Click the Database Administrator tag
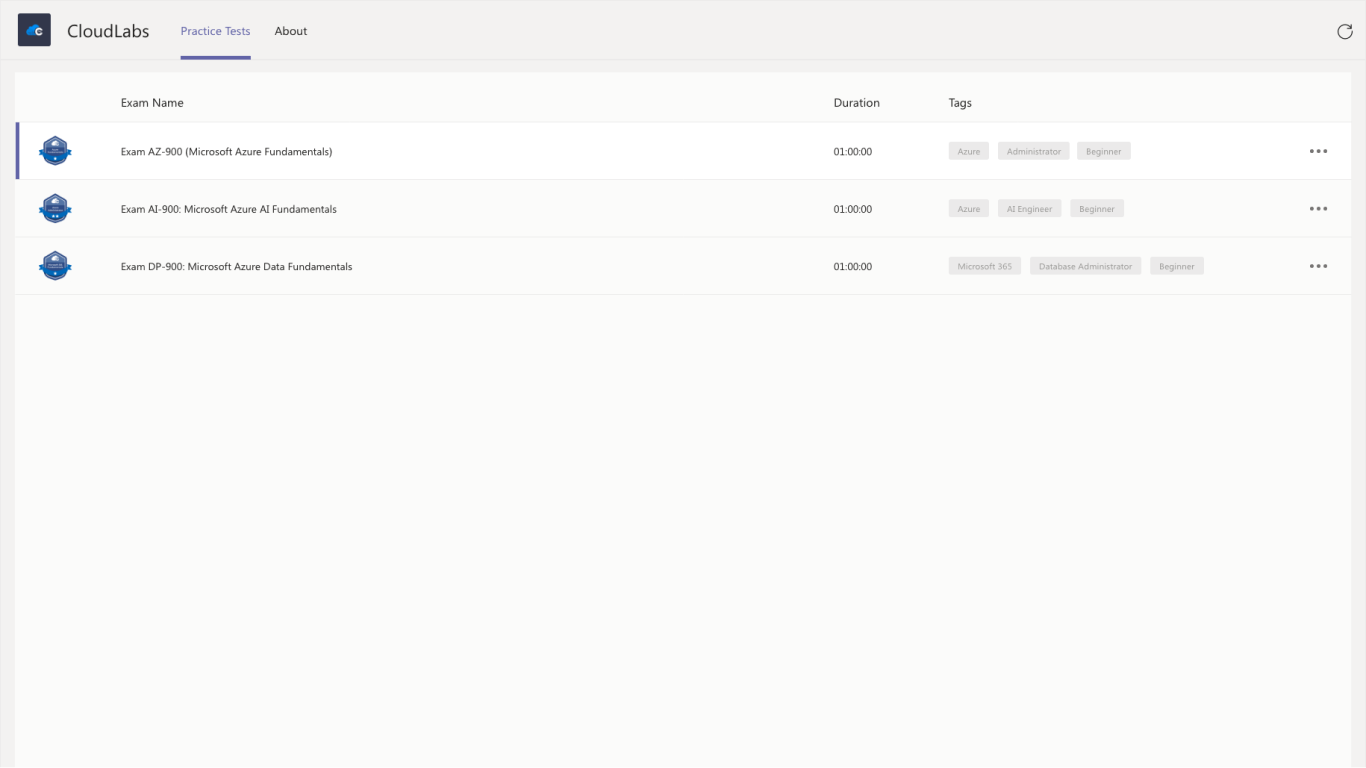1366x768 pixels. pyautogui.click(x=1085, y=266)
